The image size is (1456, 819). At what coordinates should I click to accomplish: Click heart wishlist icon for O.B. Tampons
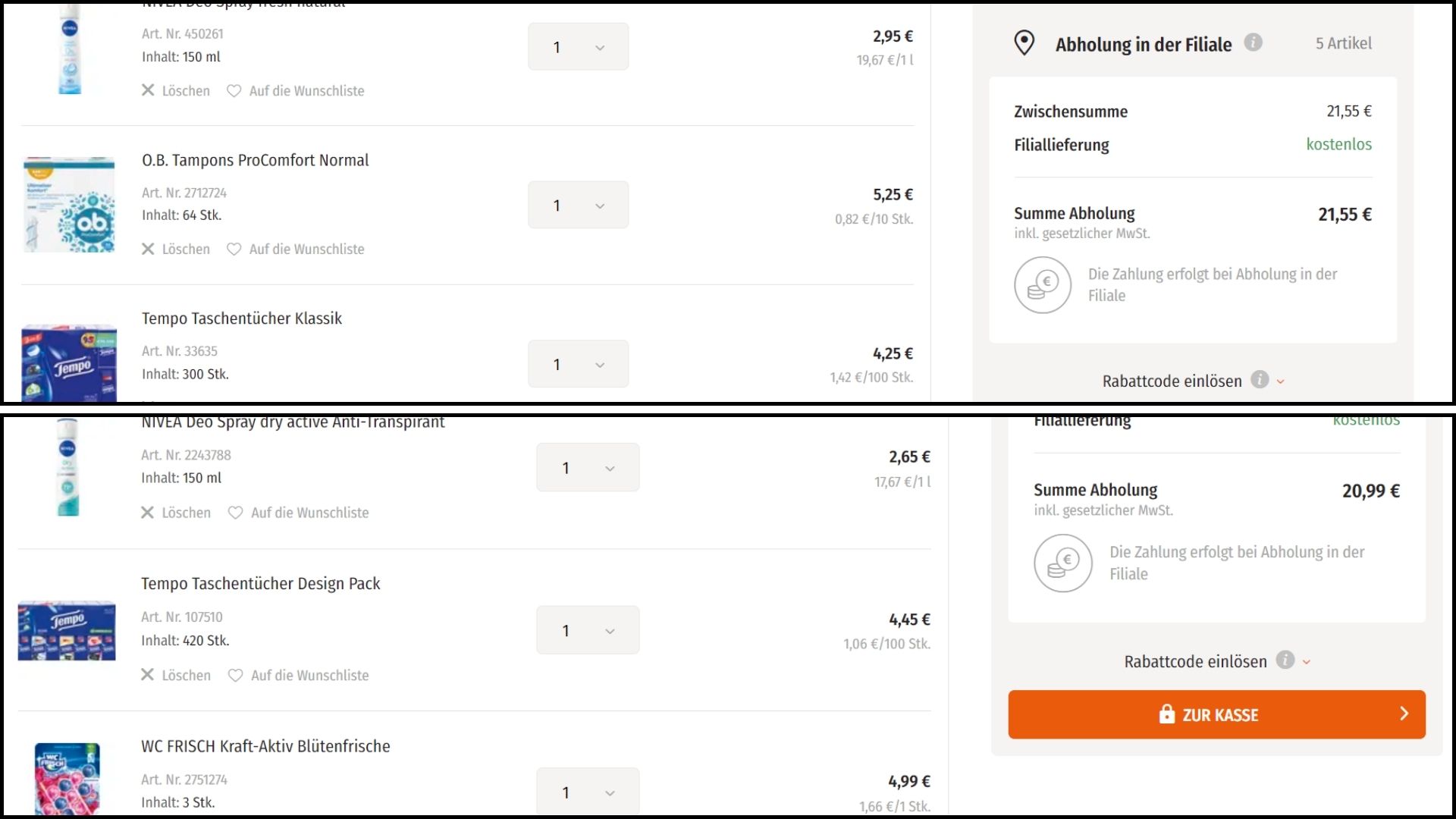click(234, 249)
